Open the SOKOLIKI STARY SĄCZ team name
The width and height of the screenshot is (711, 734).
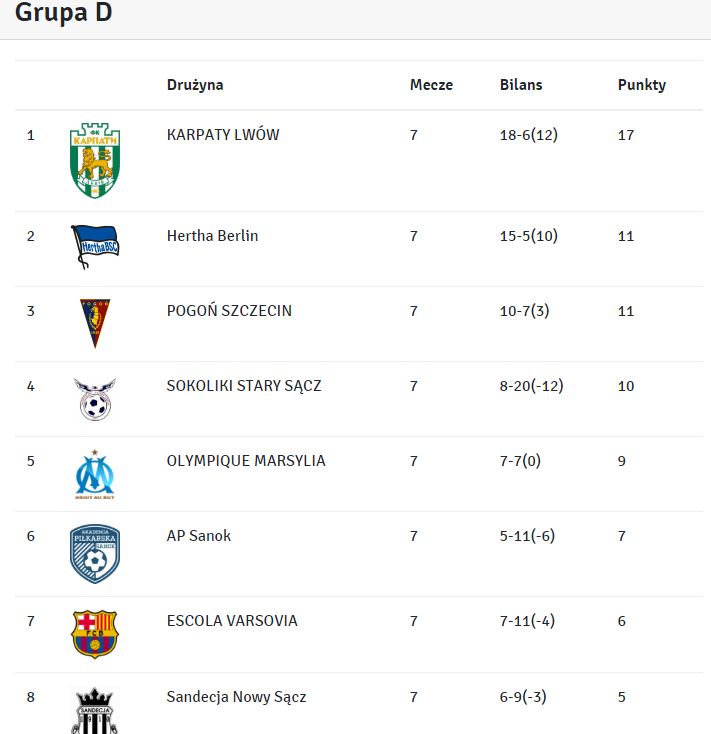point(244,386)
